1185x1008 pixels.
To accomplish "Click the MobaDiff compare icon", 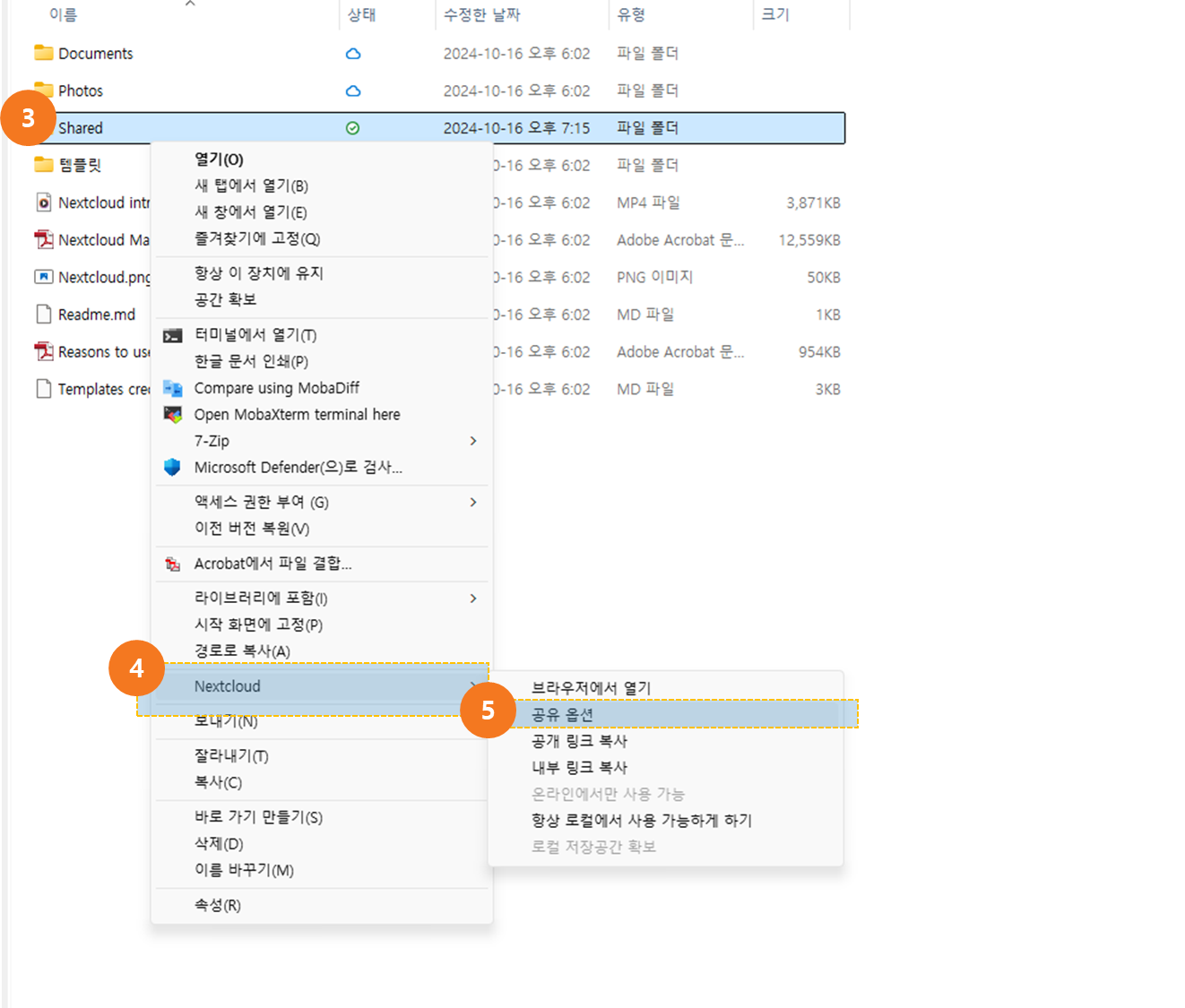I will 172,388.
